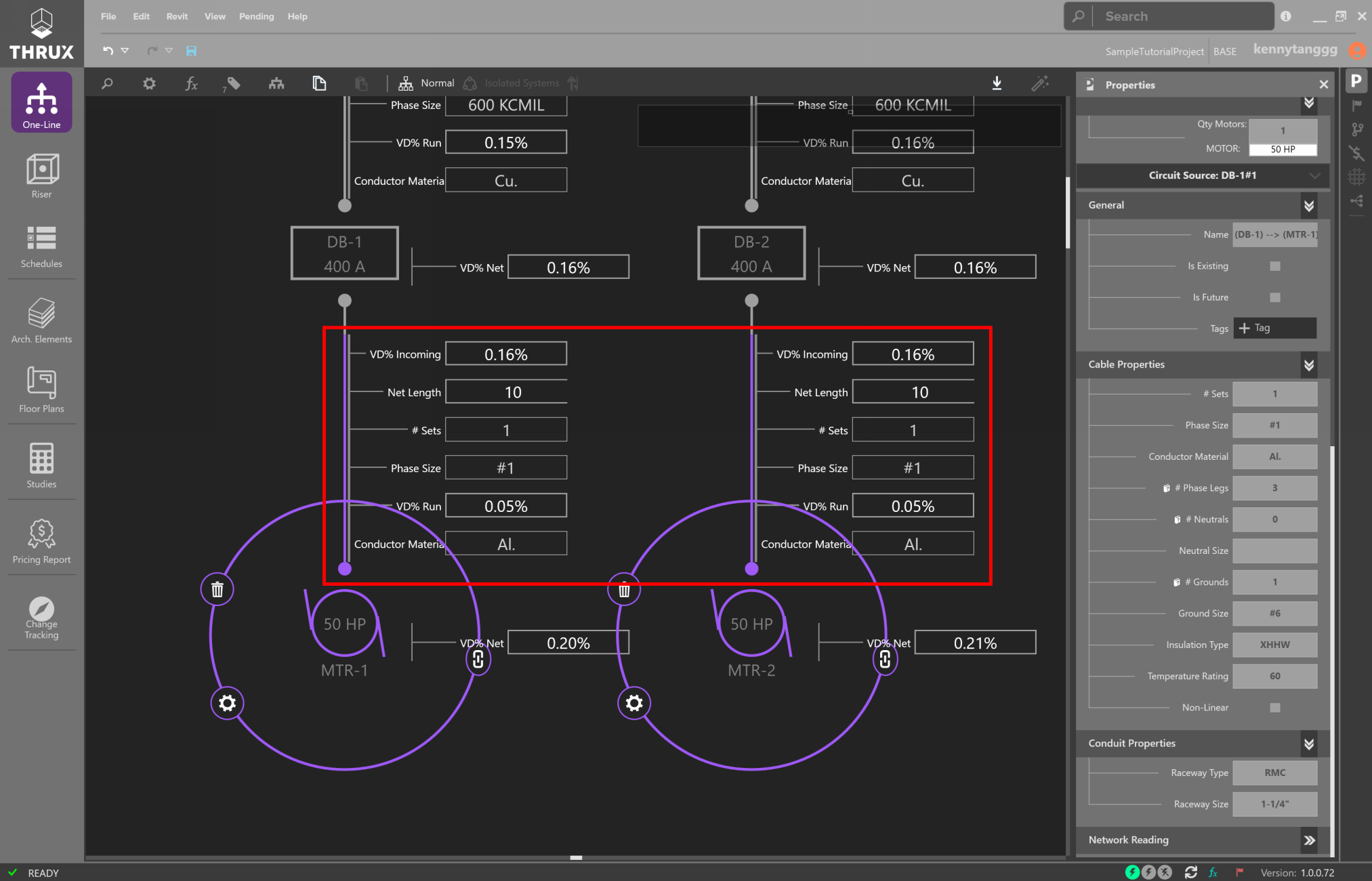Click the trash icon beside MTR-1
Viewport: 1372px width, 881px height.
pyautogui.click(x=217, y=590)
